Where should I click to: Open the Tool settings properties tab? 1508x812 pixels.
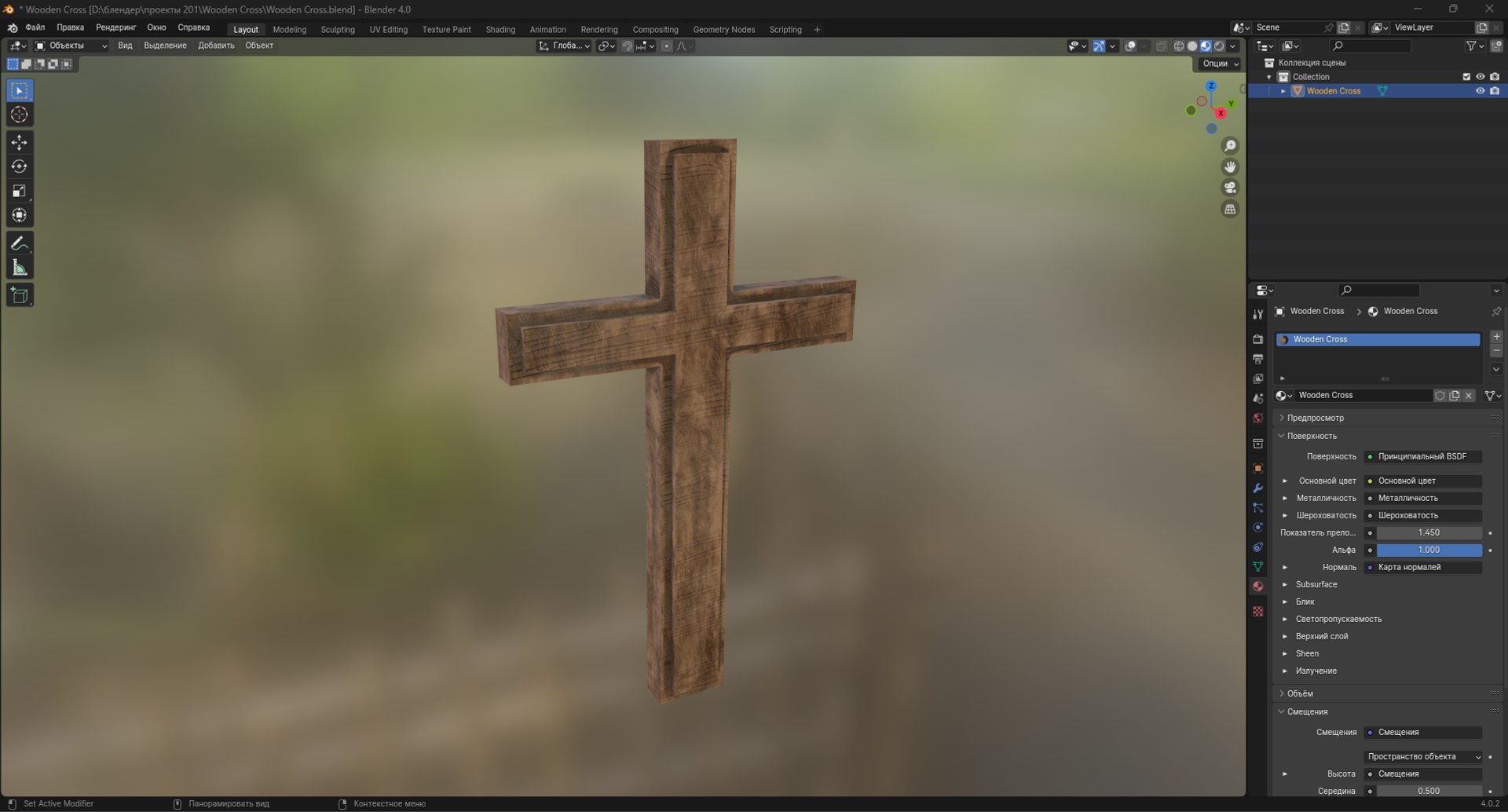point(1257,314)
